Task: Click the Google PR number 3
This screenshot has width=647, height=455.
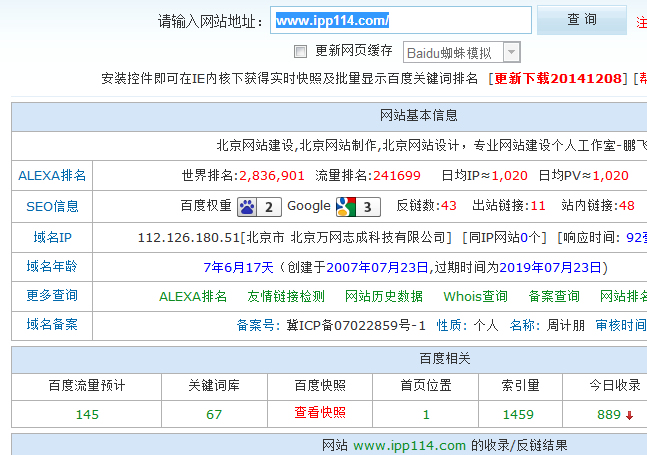Action: [x=367, y=207]
